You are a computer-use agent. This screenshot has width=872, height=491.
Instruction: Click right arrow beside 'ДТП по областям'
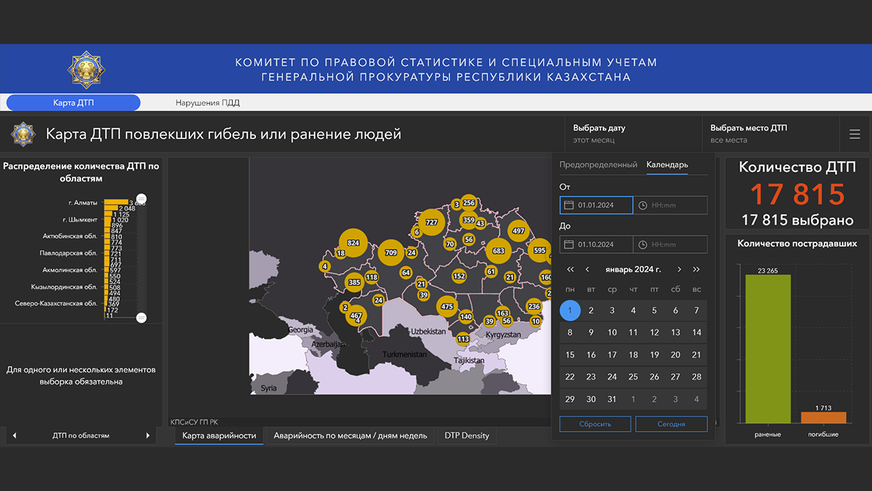(x=148, y=435)
